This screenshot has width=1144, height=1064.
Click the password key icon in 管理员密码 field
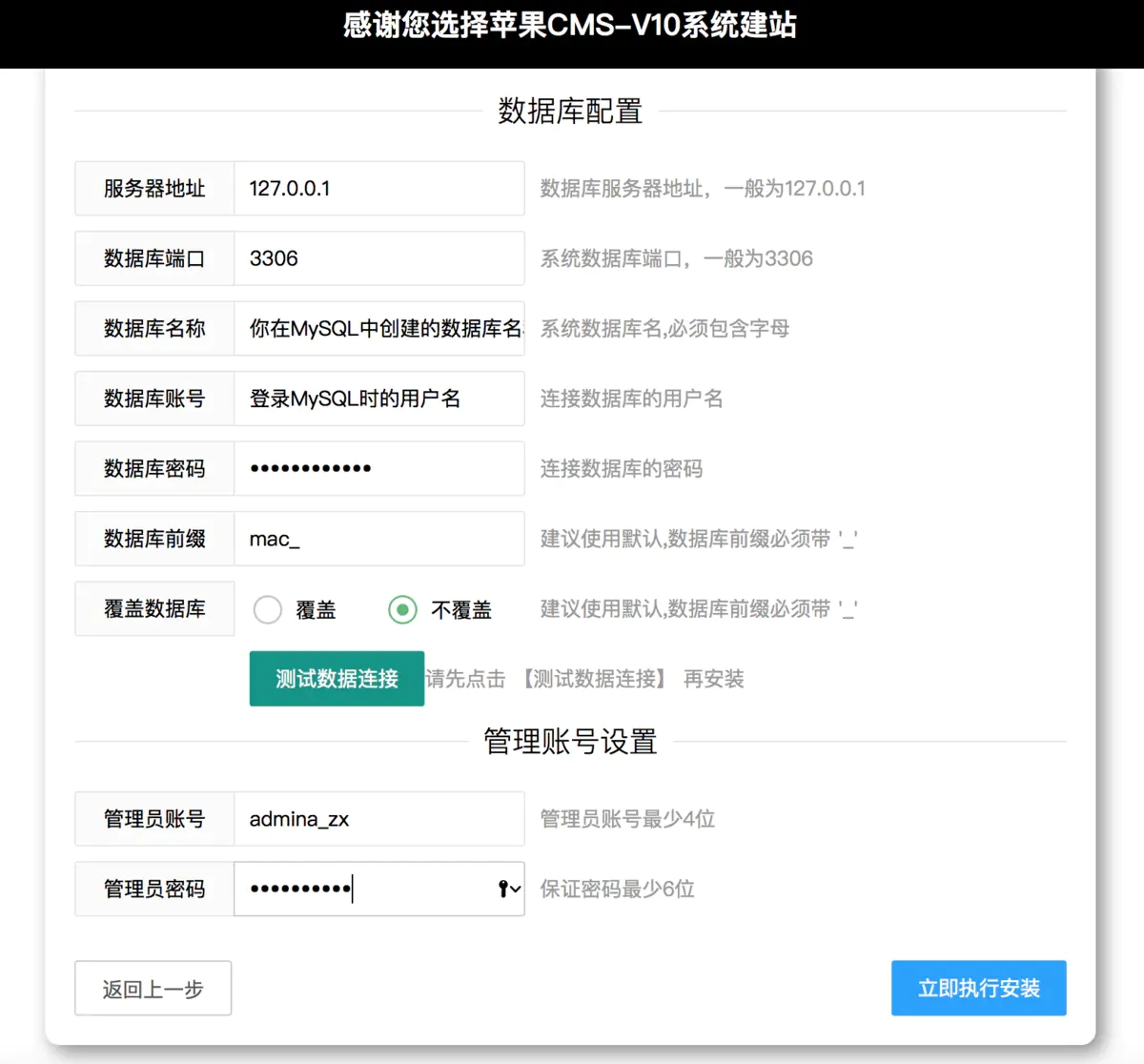point(509,889)
